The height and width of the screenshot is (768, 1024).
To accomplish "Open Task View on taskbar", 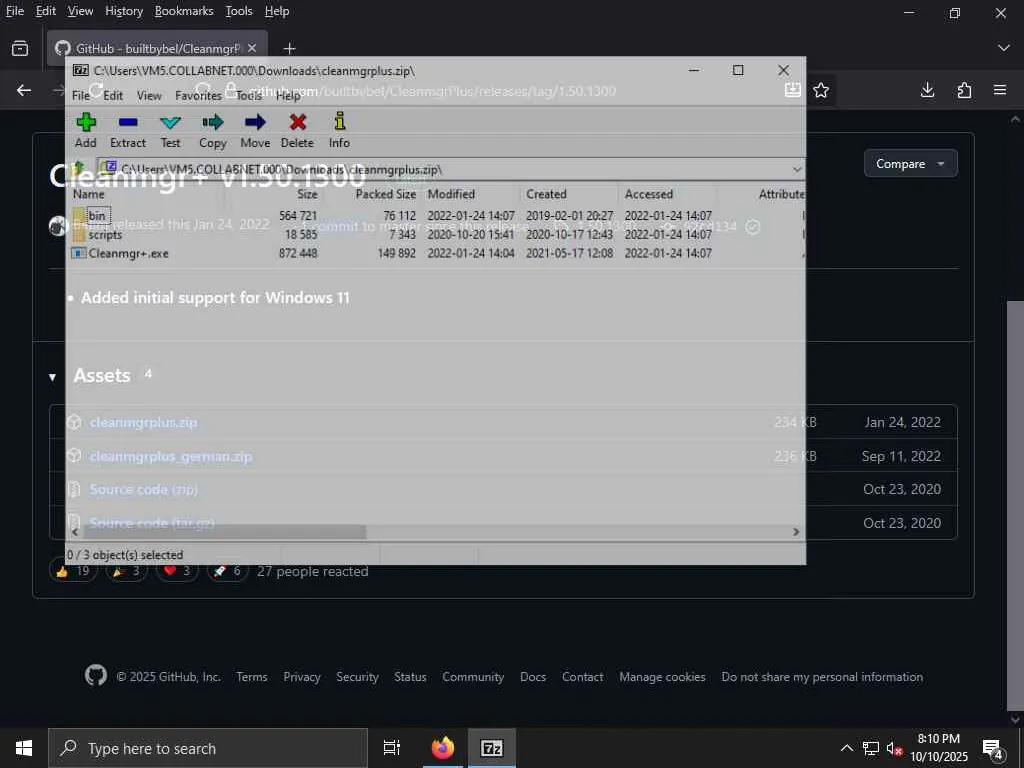I will 392,748.
